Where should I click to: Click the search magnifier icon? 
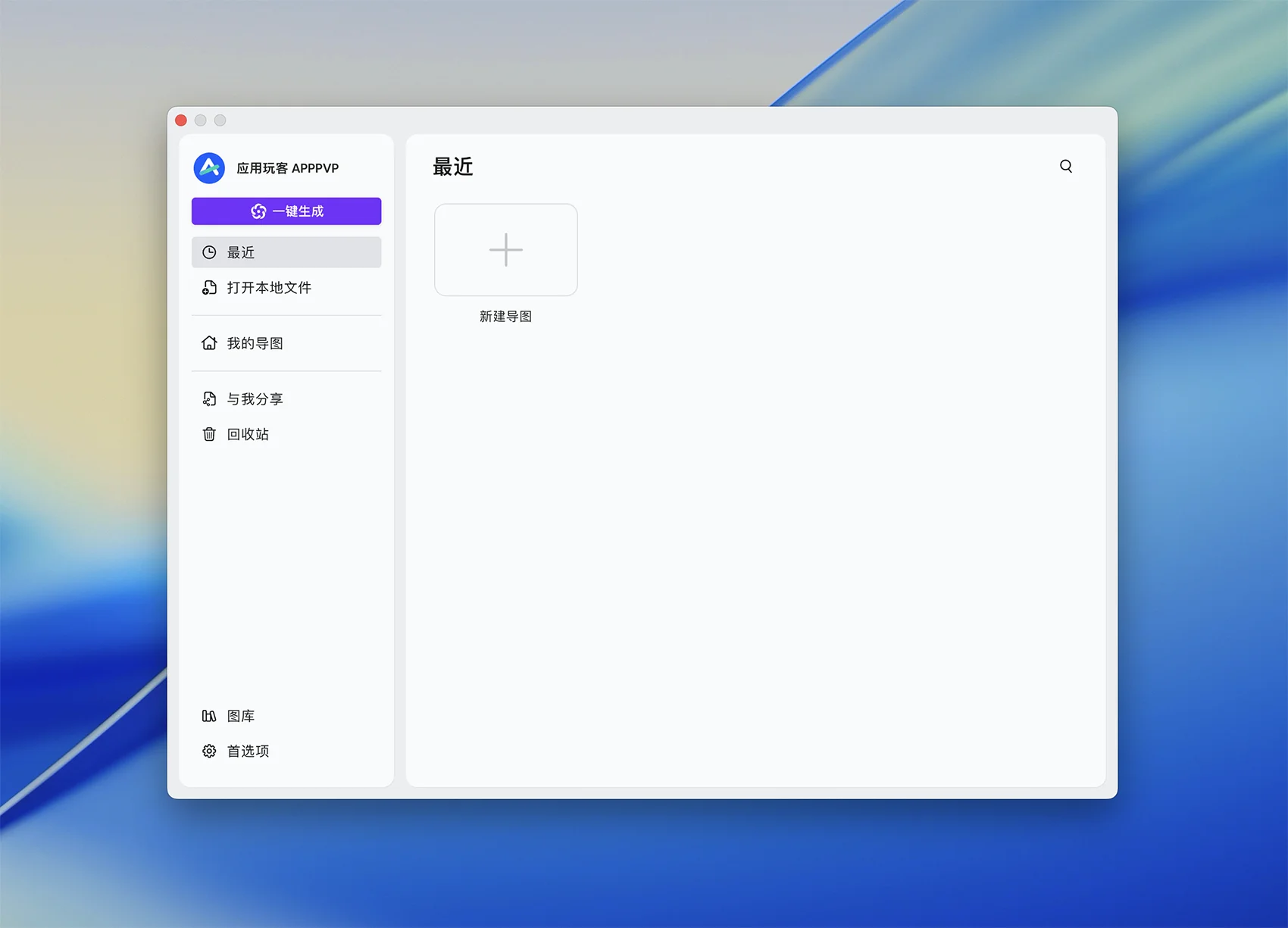point(1066,167)
